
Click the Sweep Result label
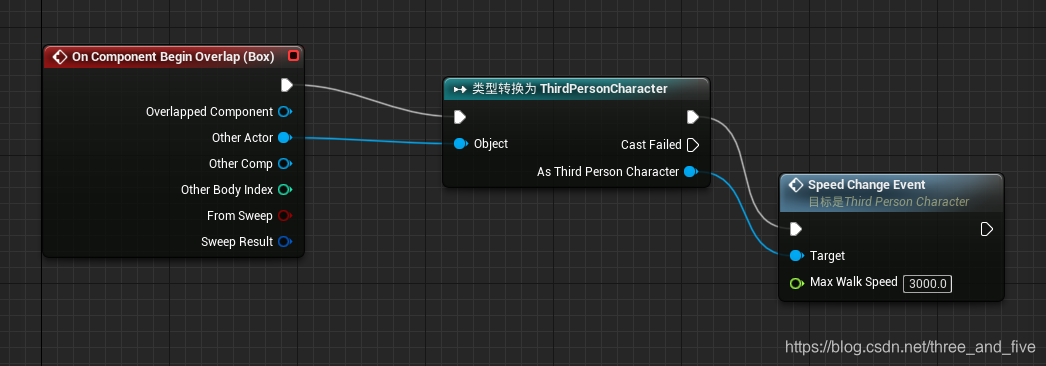pos(237,241)
